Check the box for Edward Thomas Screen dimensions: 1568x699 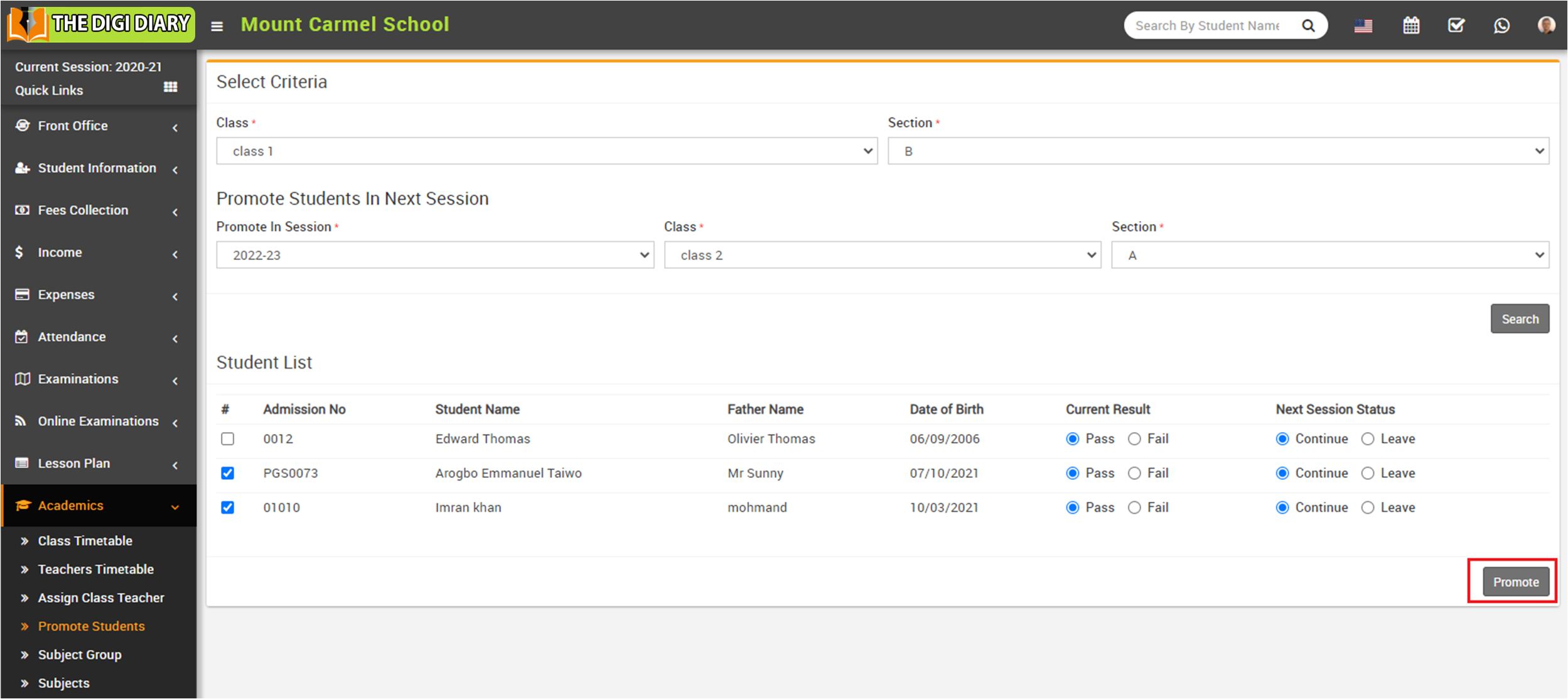228,439
